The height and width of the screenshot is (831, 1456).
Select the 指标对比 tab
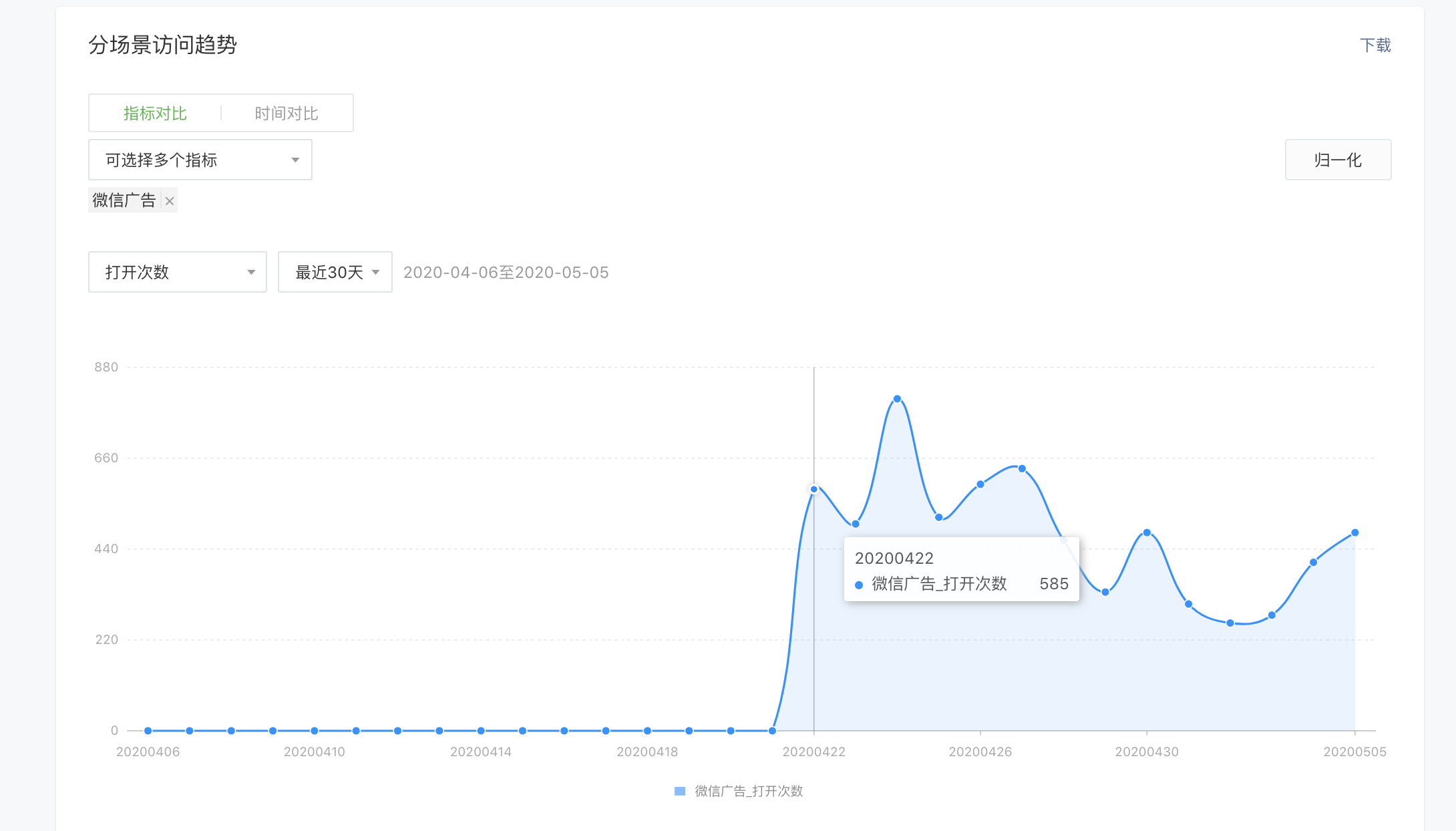155,114
